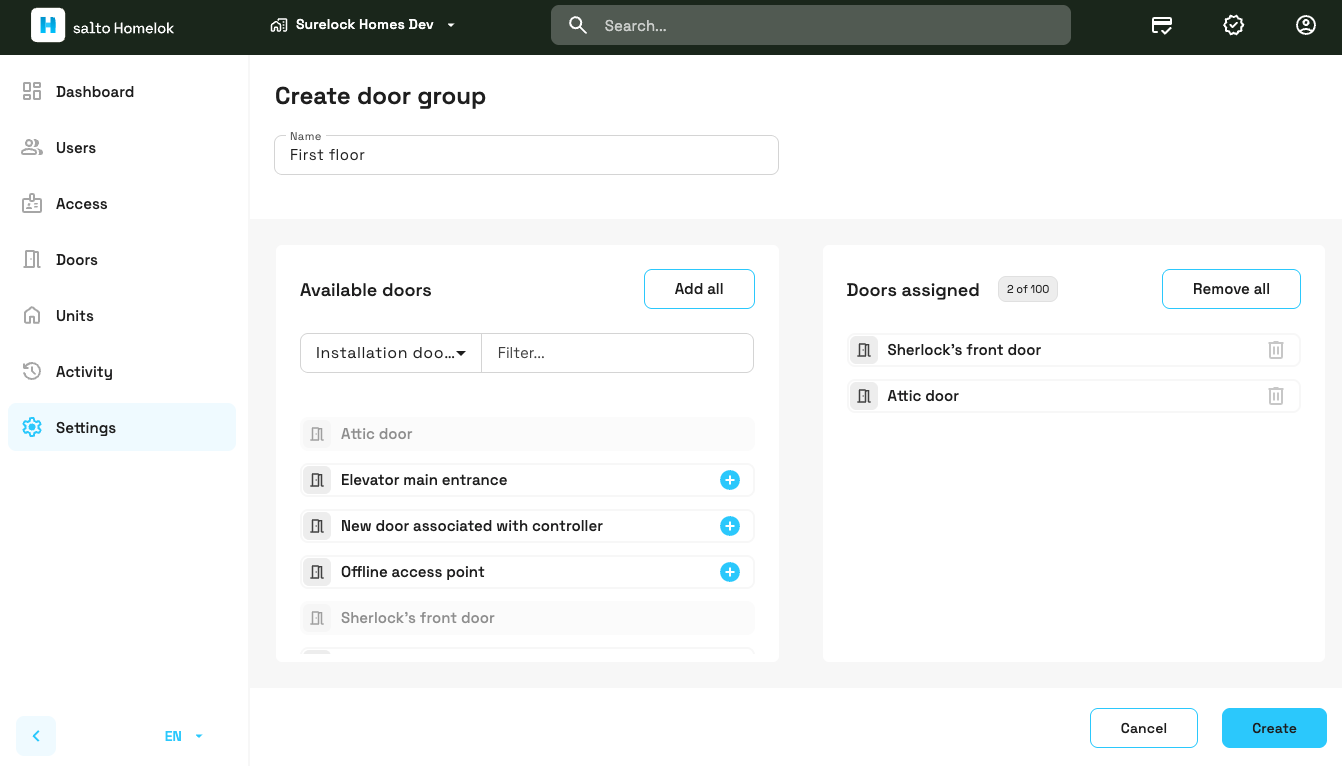Open the Surelock Homes Dev installation dropdown
Image resolution: width=1342 pixels, height=766 pixels.
(x=363, y=25)
